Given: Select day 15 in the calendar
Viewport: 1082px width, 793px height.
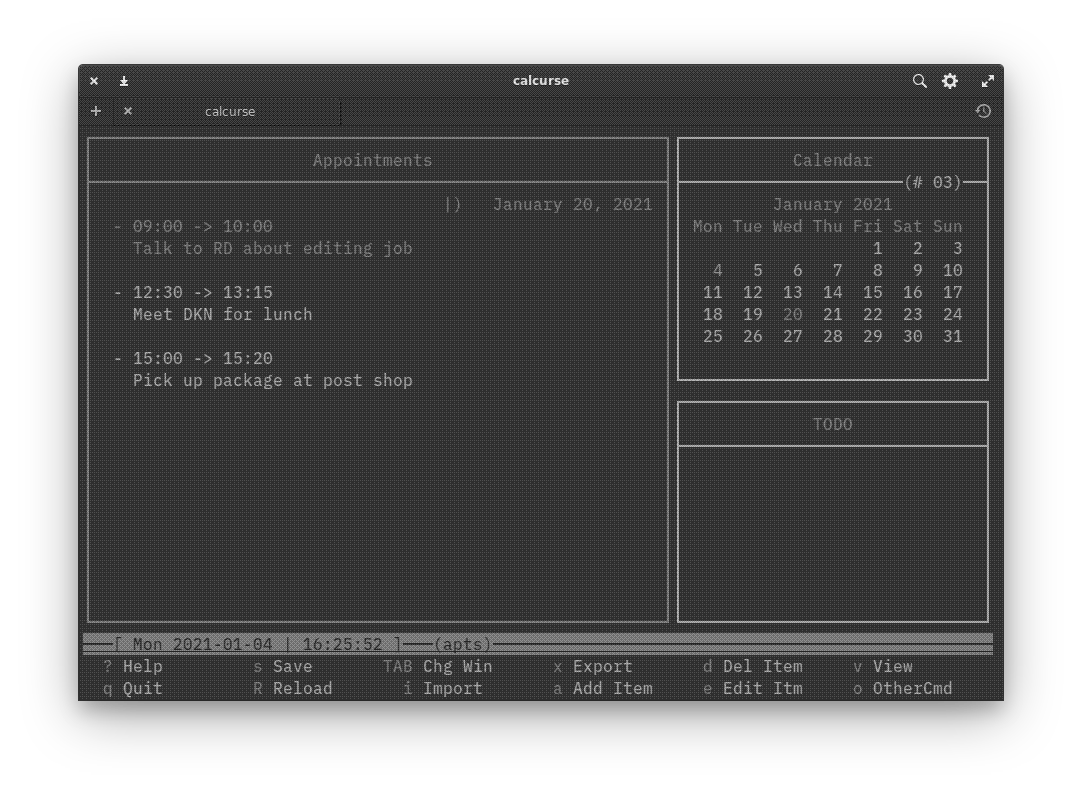Looking at the screenshot, I should 872,293.
